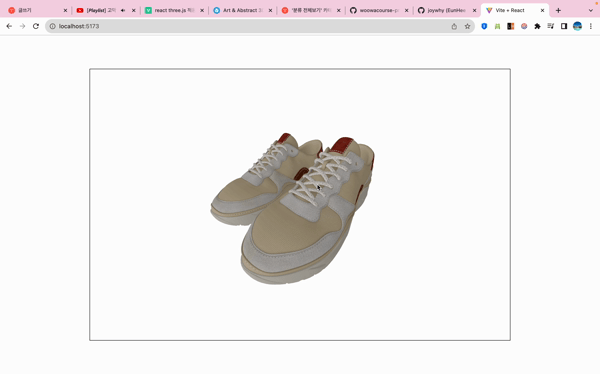Viewport: 600px width, 374px height.
Task: Share this page from the address bar
Action: point(454,26)
